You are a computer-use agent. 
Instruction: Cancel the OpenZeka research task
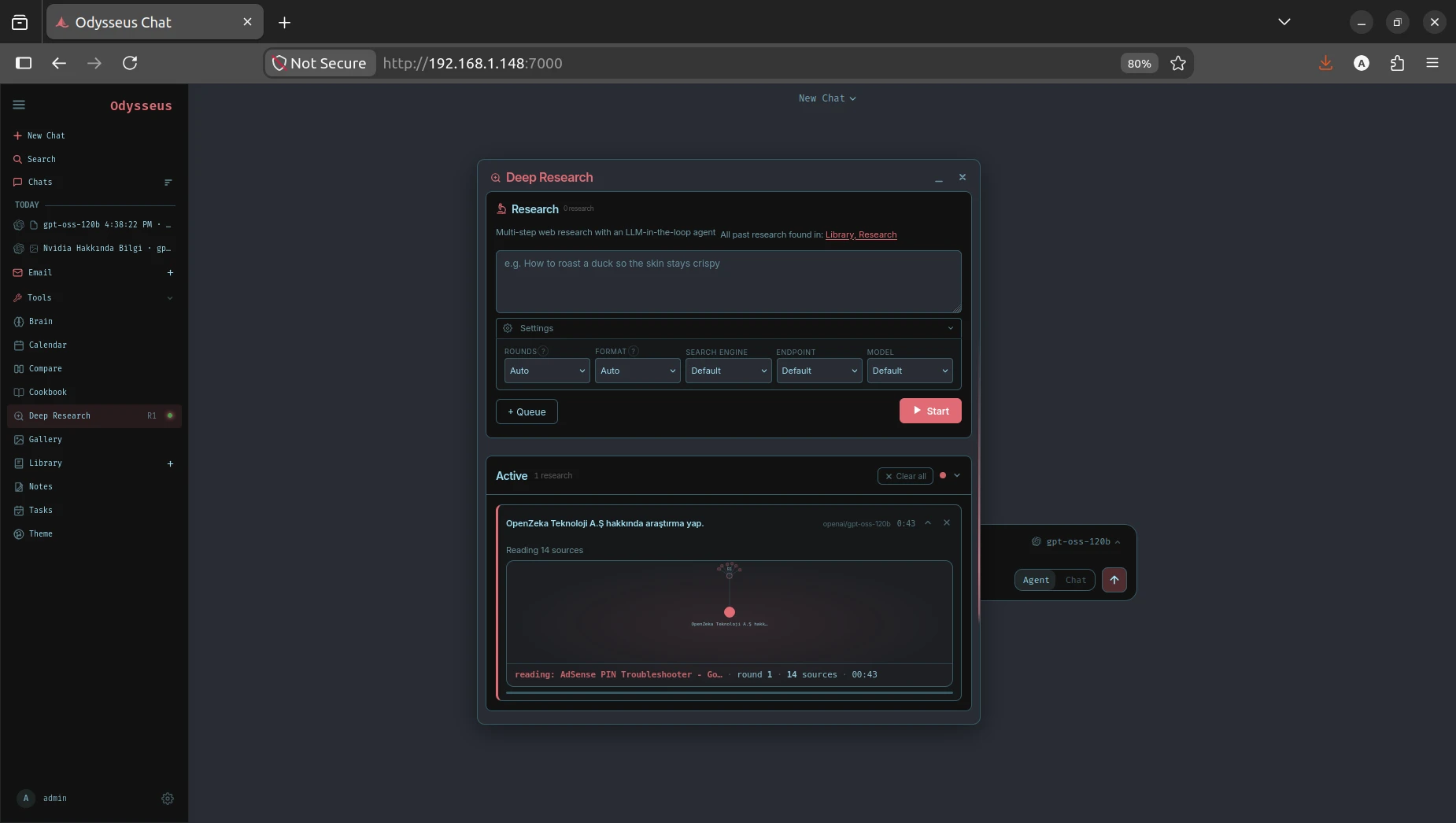pos(947,522)
